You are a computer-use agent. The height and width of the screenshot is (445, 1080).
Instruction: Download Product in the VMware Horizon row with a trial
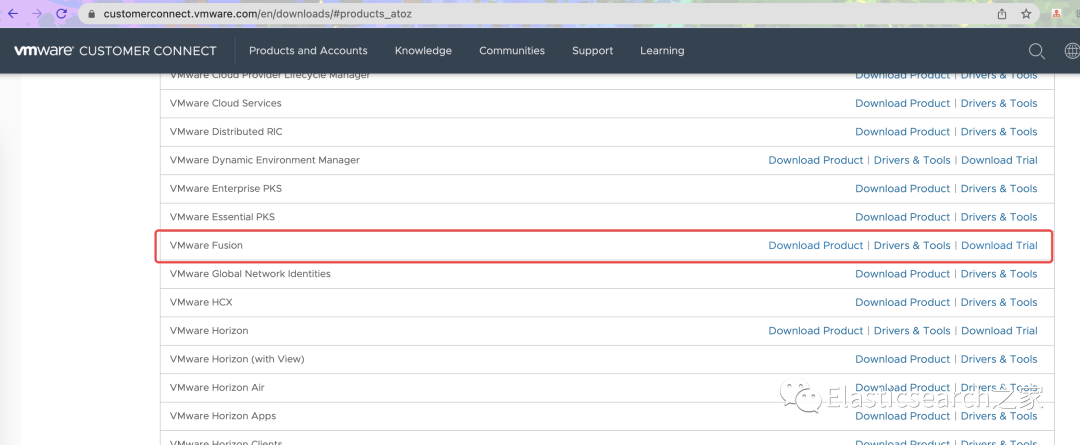[x=816, y=331]
